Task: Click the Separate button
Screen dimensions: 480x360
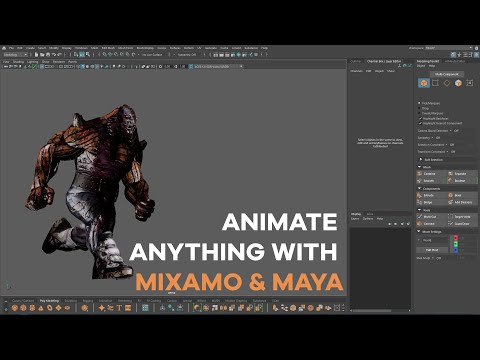Action: pyautogui.click(x=462, y=174)
